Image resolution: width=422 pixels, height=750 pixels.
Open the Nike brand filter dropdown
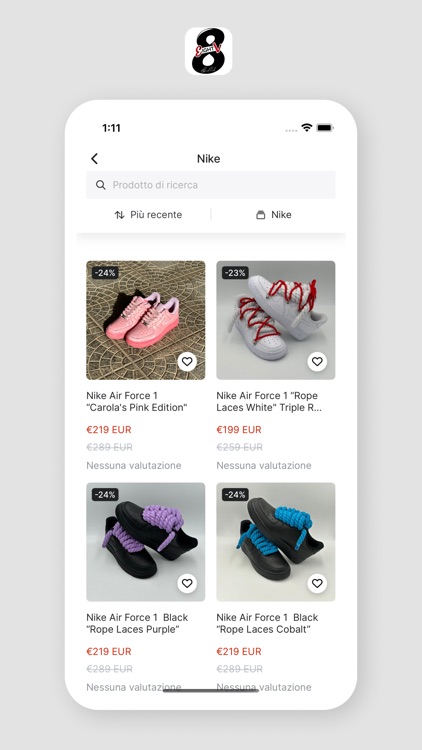(274, 215)
